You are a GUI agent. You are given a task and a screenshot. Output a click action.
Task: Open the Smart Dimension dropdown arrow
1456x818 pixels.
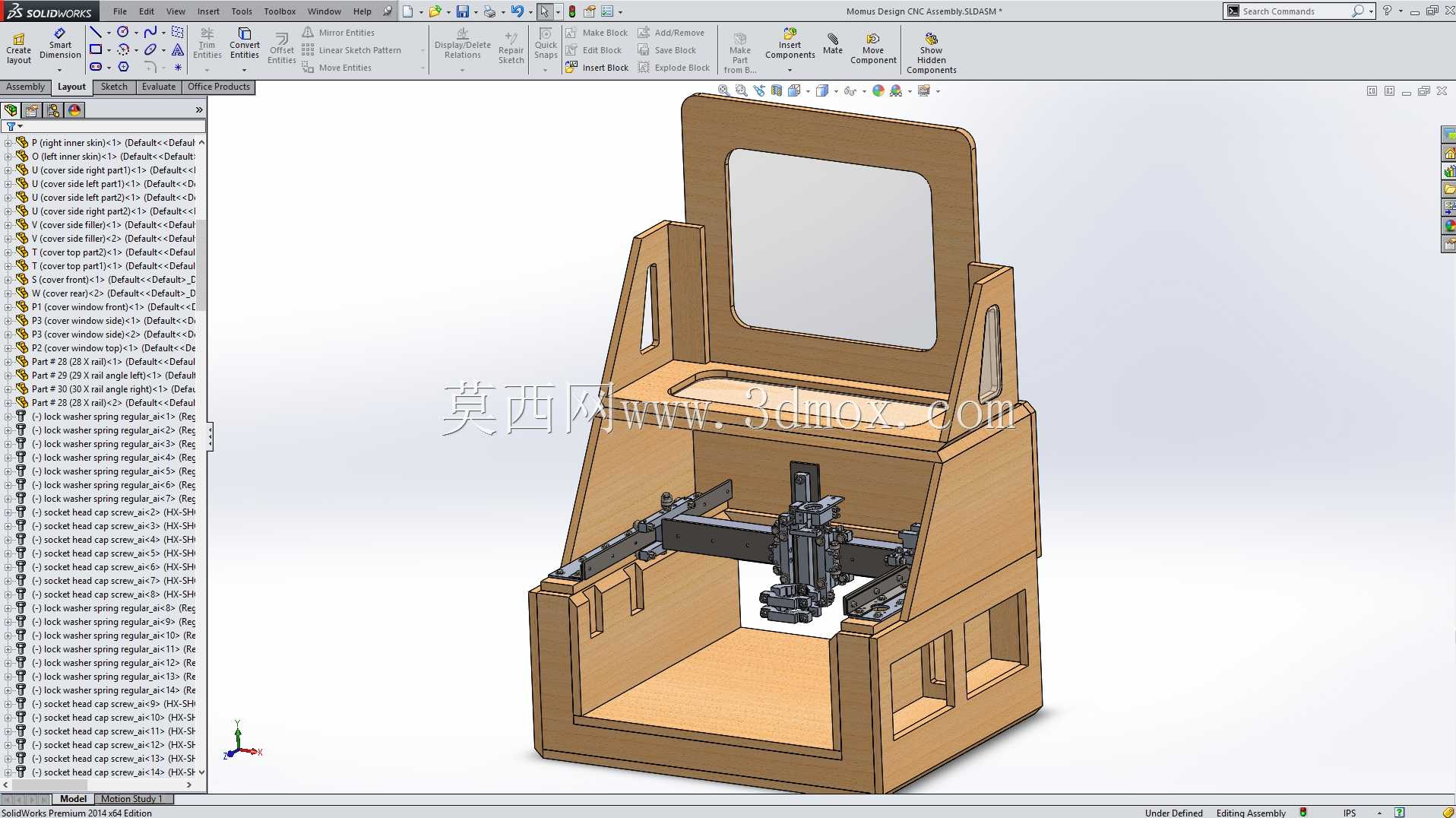(x=59, y=70)
